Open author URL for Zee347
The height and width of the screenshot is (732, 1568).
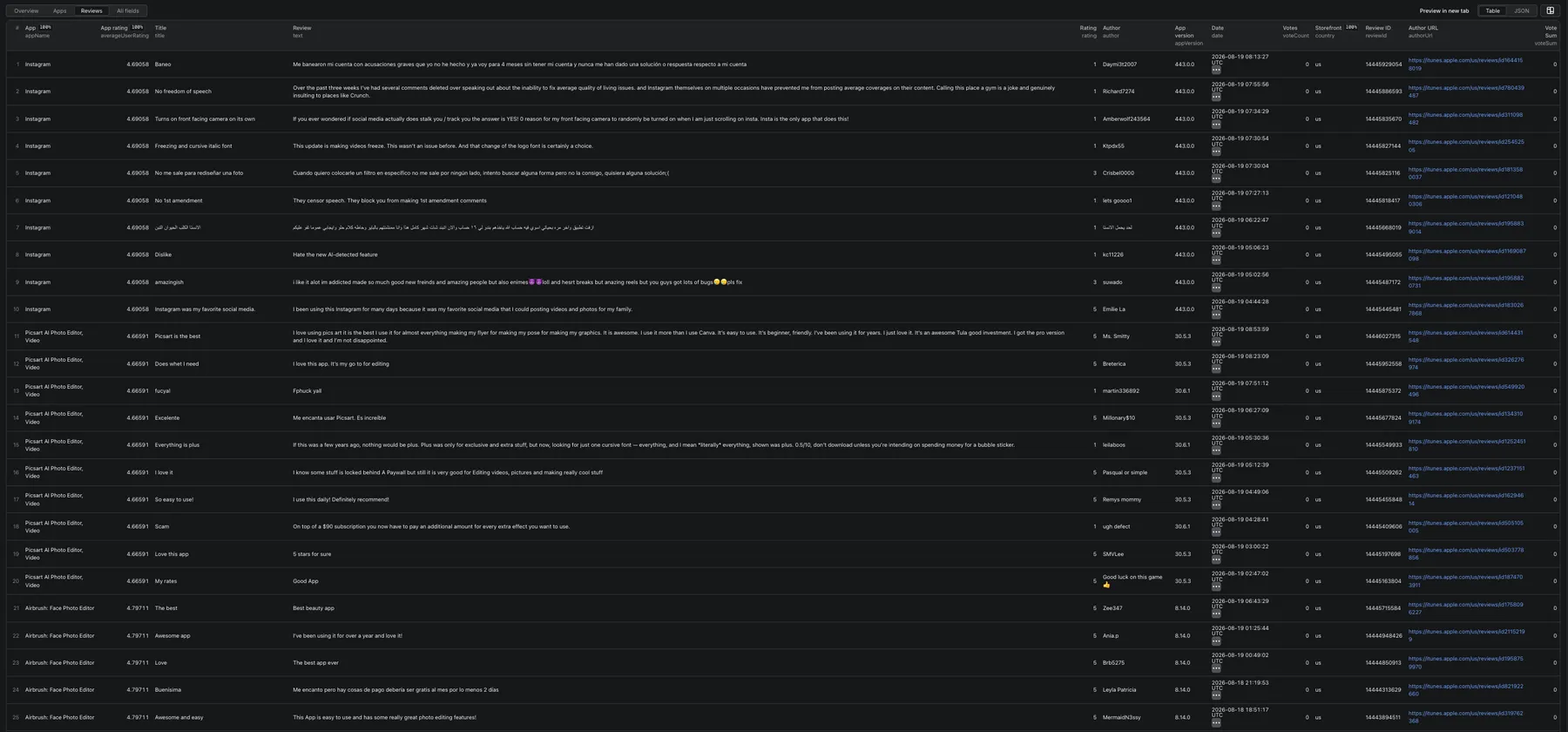[1466, 608]
